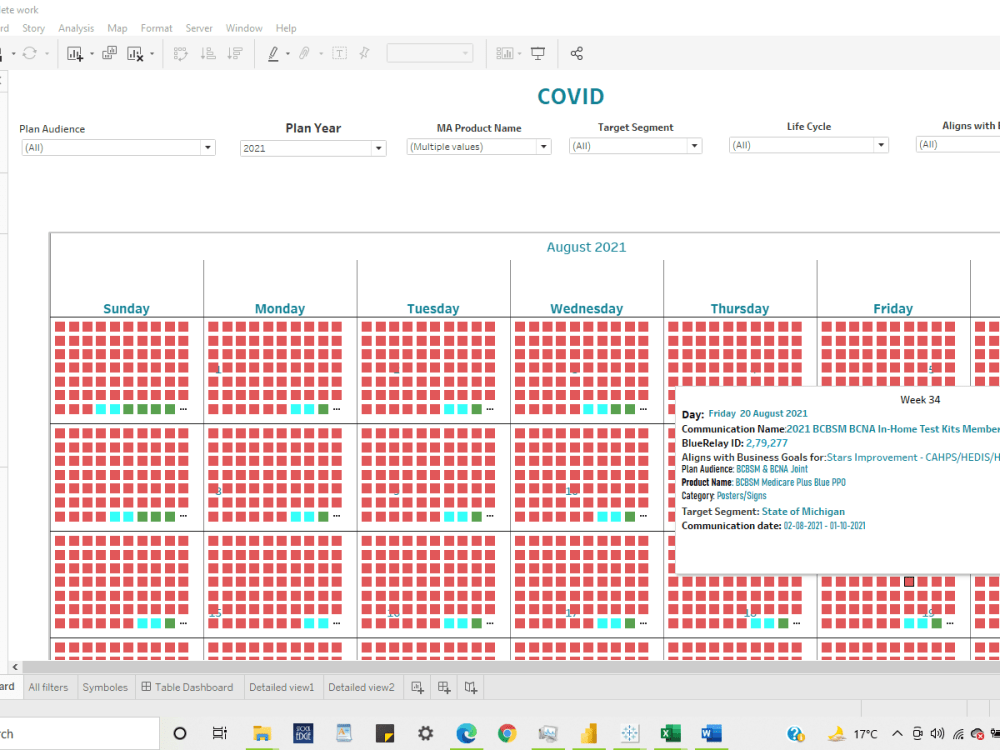Open the Excel app from taskbar
The height and width of the screenshot is (750, 1000).
tap(670, 733)
